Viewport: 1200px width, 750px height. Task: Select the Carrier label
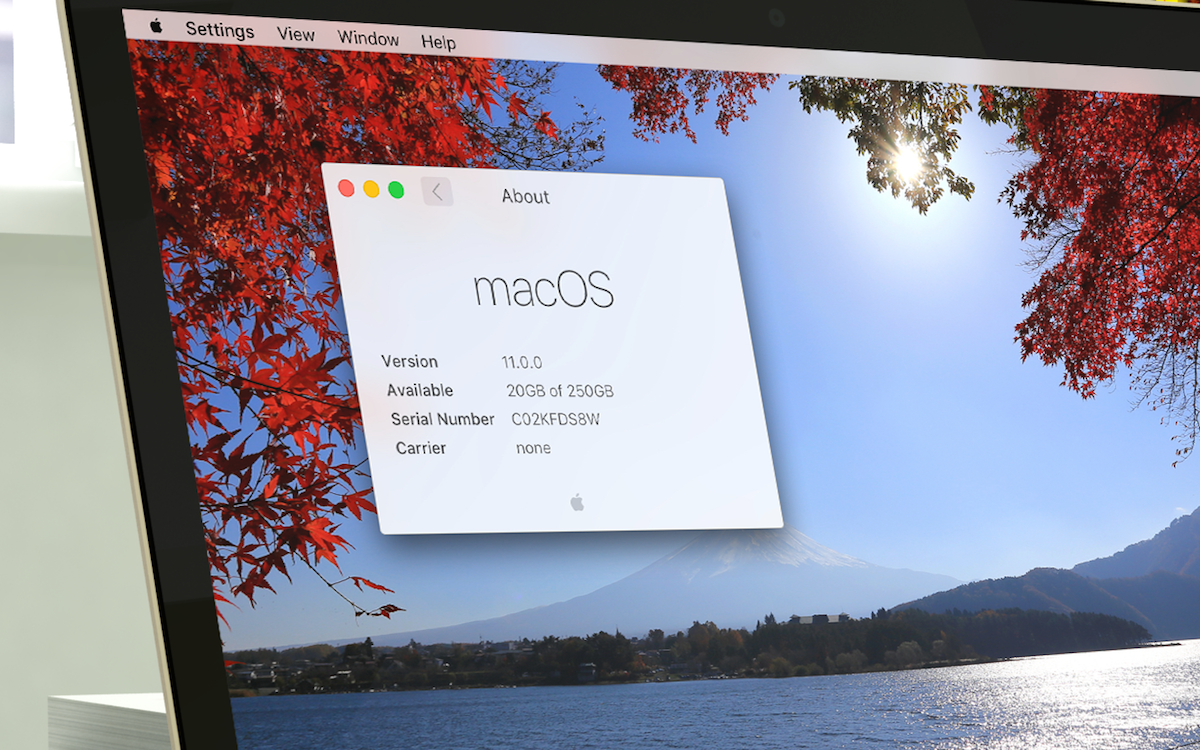pyautogui.click(x=421, y=448)
